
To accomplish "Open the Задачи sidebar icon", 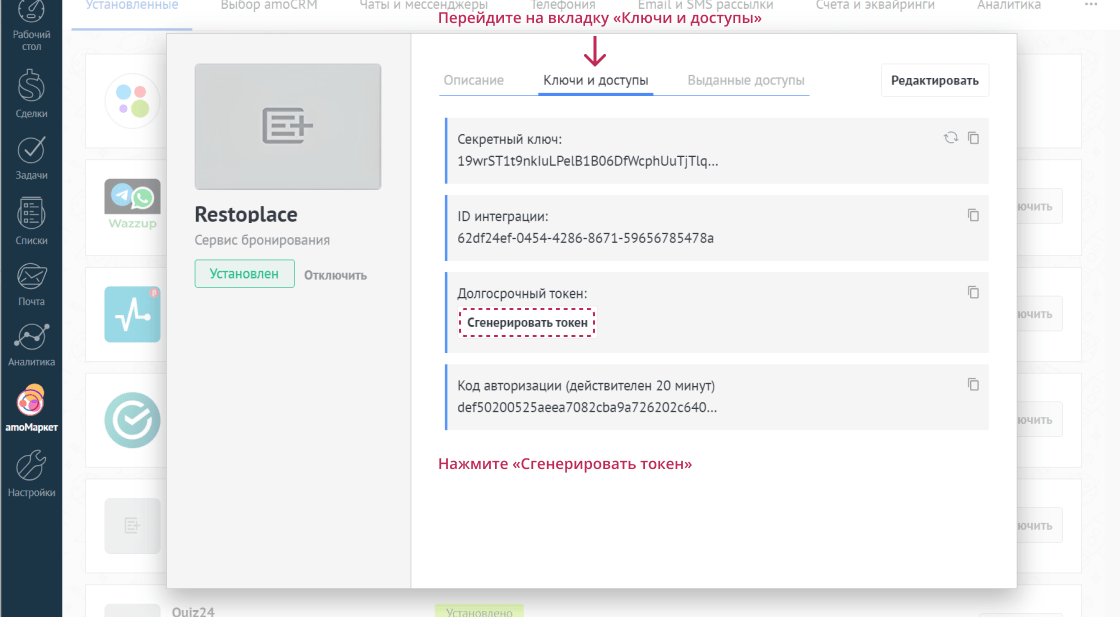I will coord(31,158).
